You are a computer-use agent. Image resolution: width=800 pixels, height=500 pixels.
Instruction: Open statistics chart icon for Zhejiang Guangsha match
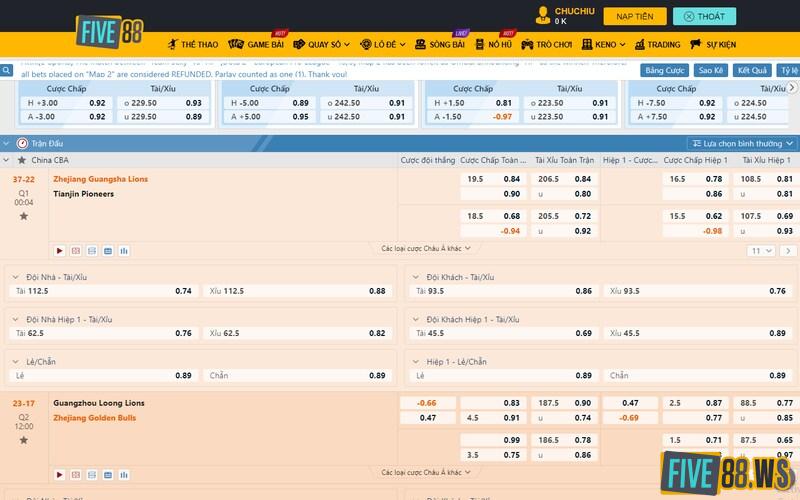[x=124, y=251]
